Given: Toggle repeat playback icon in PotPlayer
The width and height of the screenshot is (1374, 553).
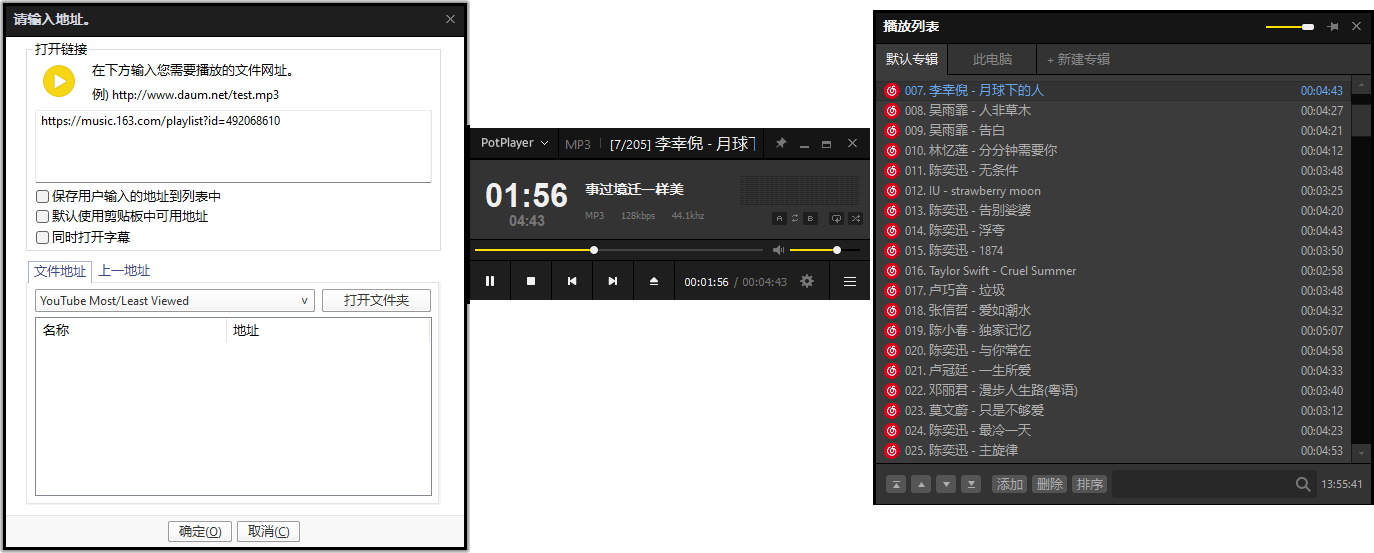Looking at the screenshot, I should pos(836,218).
